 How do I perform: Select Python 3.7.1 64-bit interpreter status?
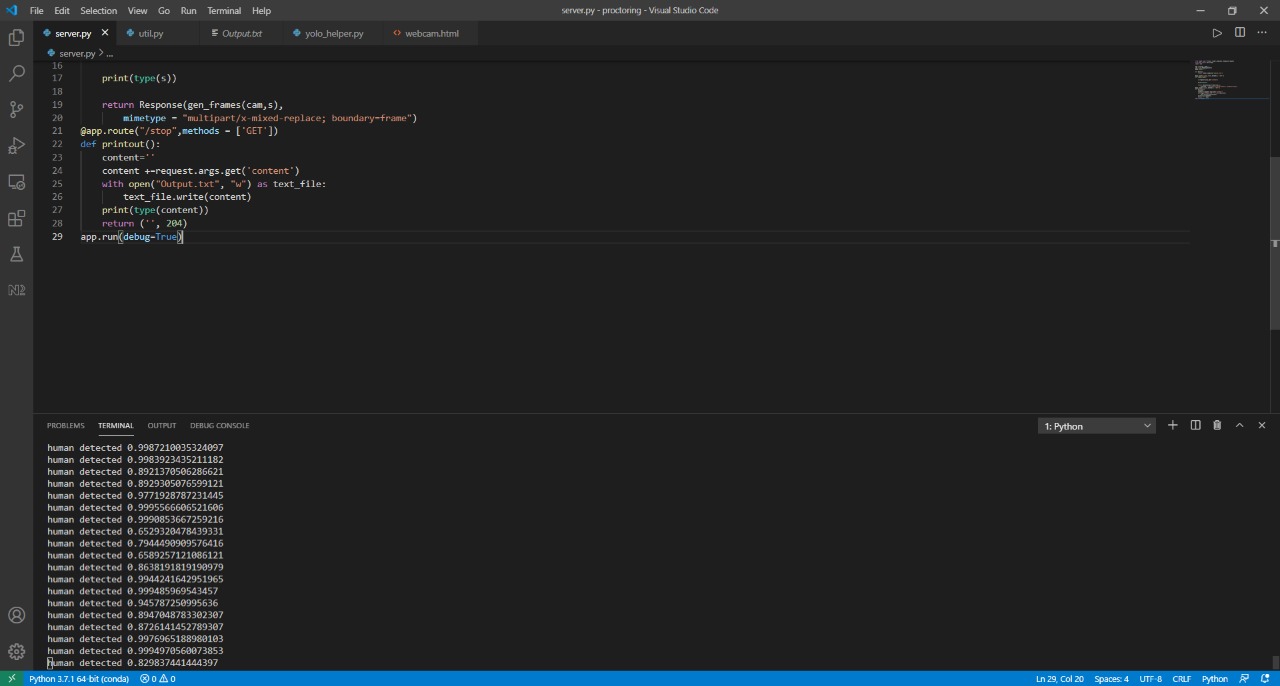click(x=79, y=679)
